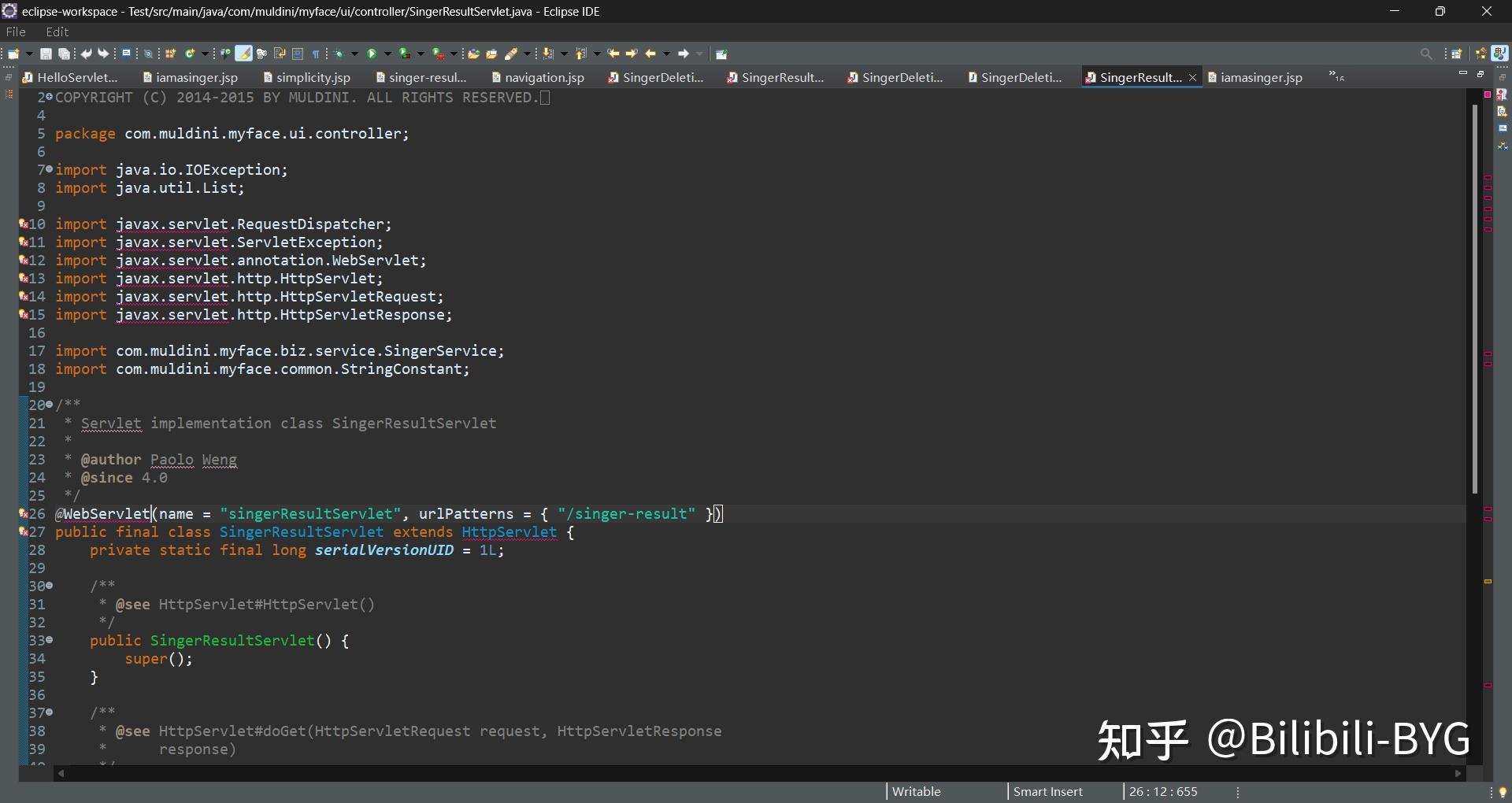Viewport: 1512px width, 803px height.
Task: Click the vertical editor scrollbar thumb
Action: pos(1474,298)
